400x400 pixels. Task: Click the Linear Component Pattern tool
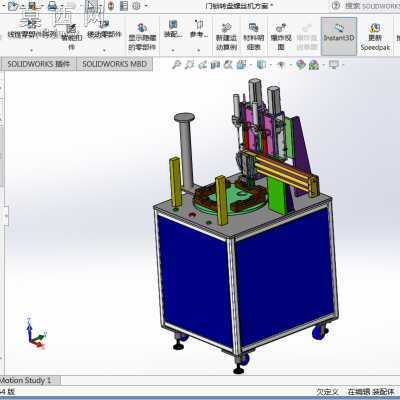(x=32, y=29)
